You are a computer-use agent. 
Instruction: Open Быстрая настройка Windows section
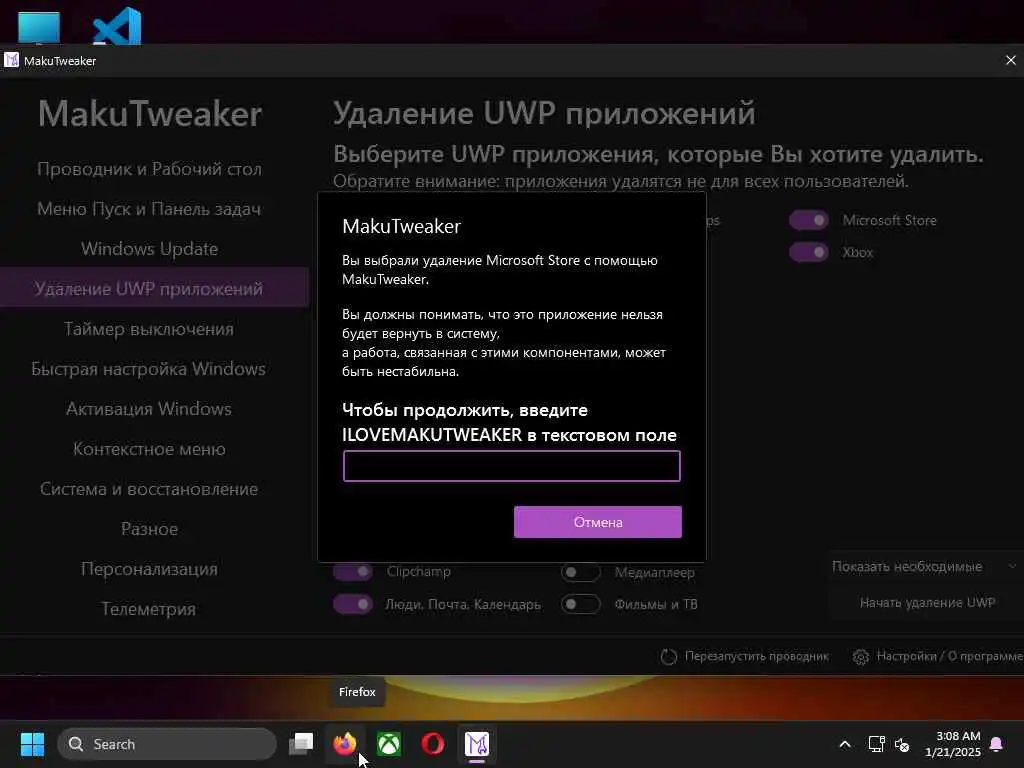click(149, 369)
